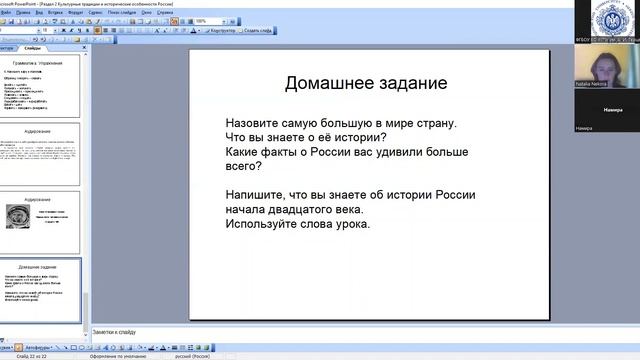Click the Color/Grayscale icon left of the zoom box
Image resolution: width=640 pixels, height=360 pixels.
point(190,21)
